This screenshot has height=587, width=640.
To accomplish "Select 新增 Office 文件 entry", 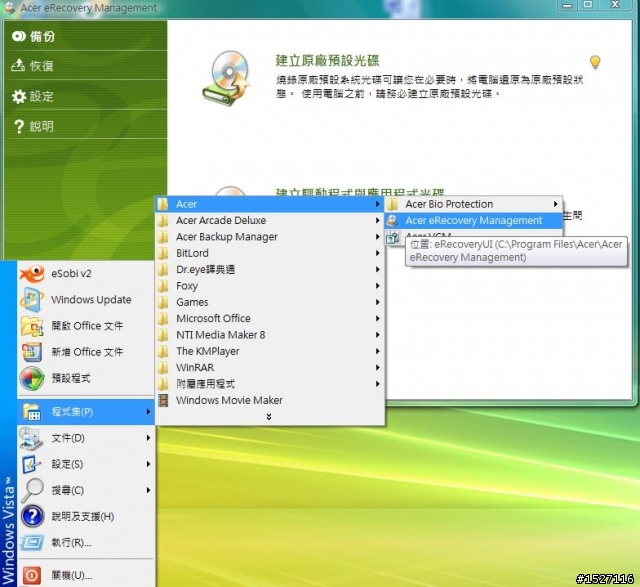I will (86, 352).
